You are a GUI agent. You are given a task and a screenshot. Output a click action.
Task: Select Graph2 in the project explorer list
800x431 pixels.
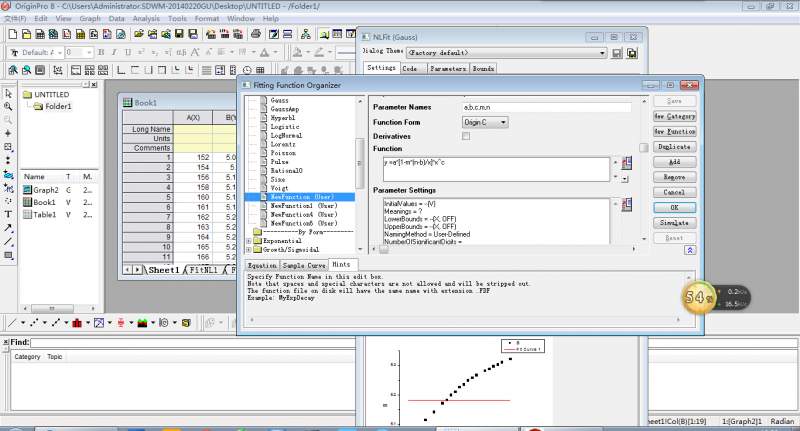click(45, 189)
